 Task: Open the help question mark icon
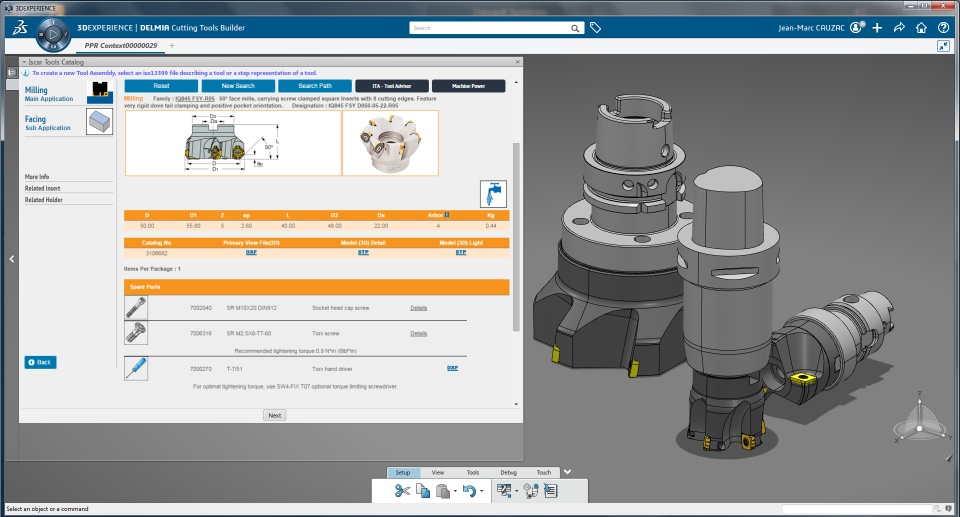(943, 28)
